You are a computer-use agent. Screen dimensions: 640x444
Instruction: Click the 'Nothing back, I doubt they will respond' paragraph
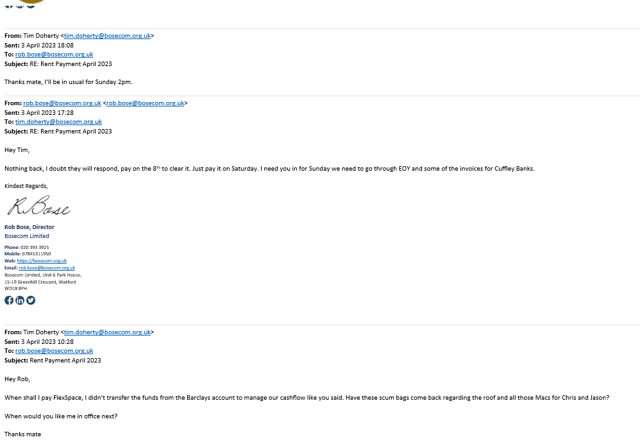coord(269,169)
